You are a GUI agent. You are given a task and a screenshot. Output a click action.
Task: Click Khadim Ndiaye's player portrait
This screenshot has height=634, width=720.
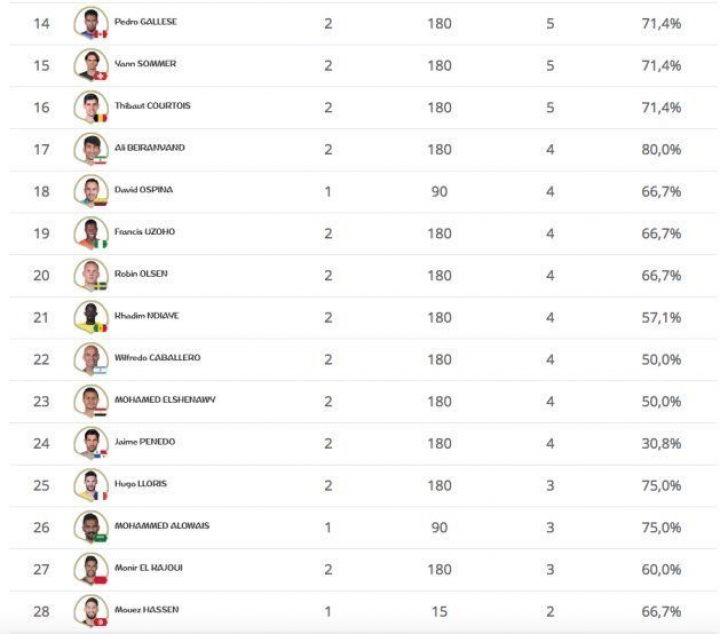pos(90,317)
